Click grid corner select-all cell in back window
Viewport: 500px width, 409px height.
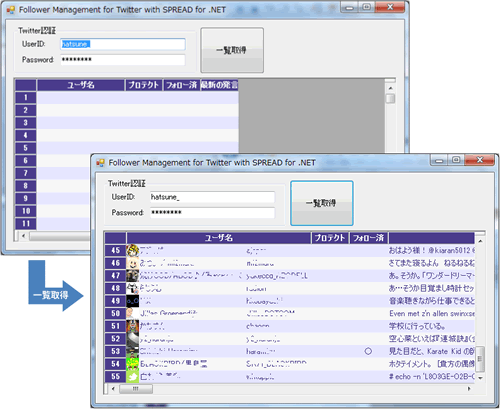(x=26, y=85)
